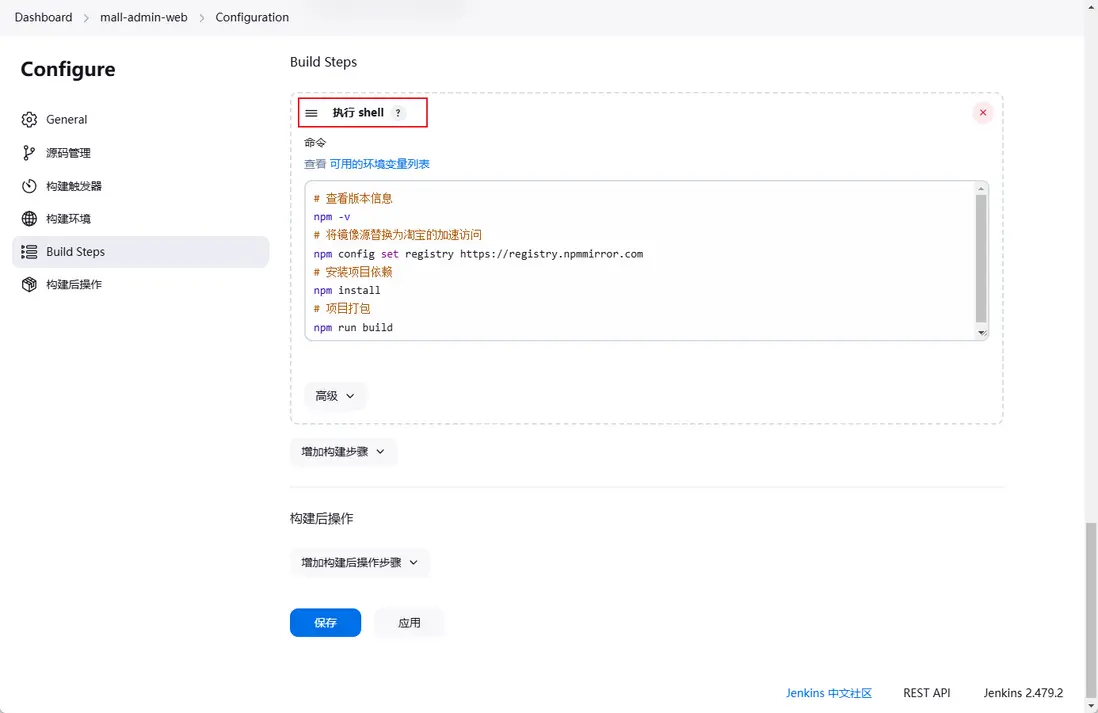1098x713 pixels.
Task: Go to 构建后操作 sidebar section
Action: click(140, 284)
